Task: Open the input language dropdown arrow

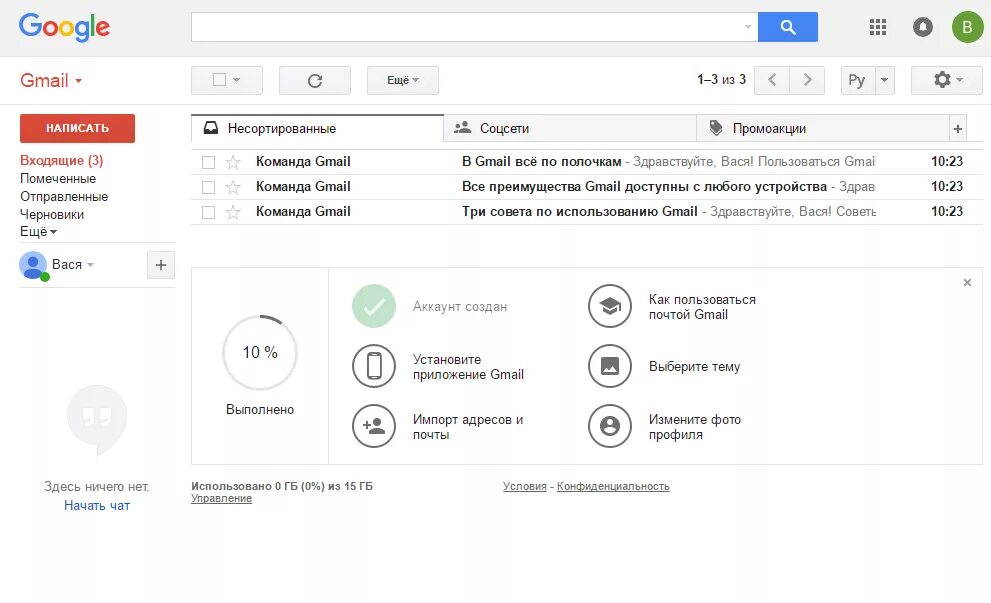Action: point(885,80)
